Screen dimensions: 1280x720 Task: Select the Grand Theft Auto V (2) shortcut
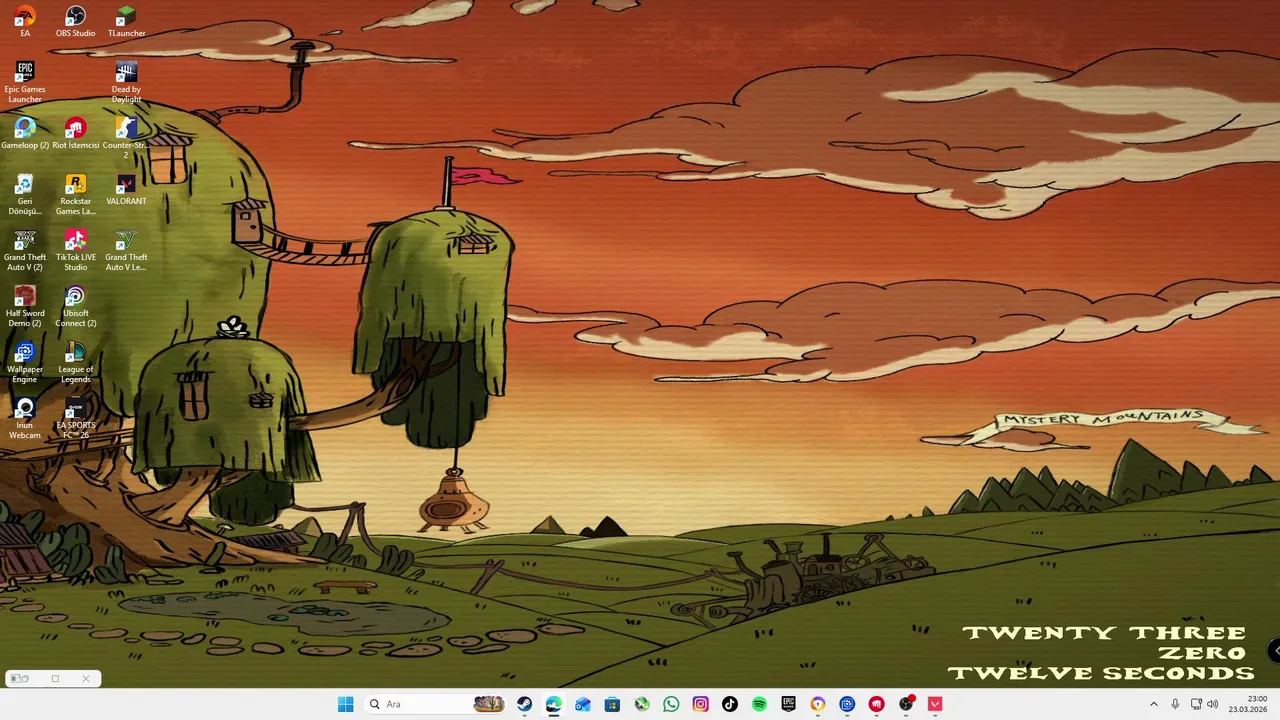pyautogui.click(x=25, y=250)
